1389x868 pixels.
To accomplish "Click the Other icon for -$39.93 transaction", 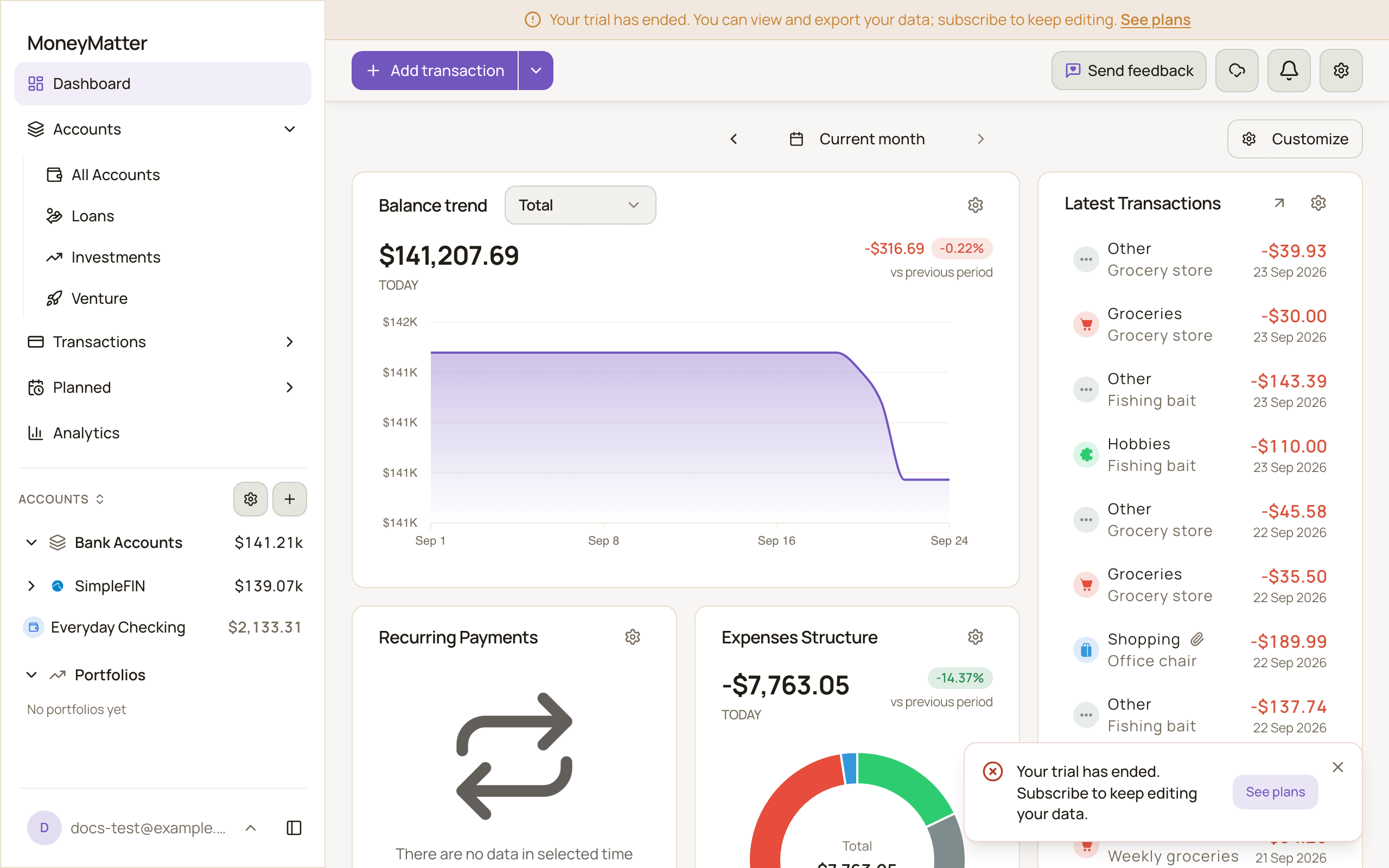I will click(x=1086, y=259).
